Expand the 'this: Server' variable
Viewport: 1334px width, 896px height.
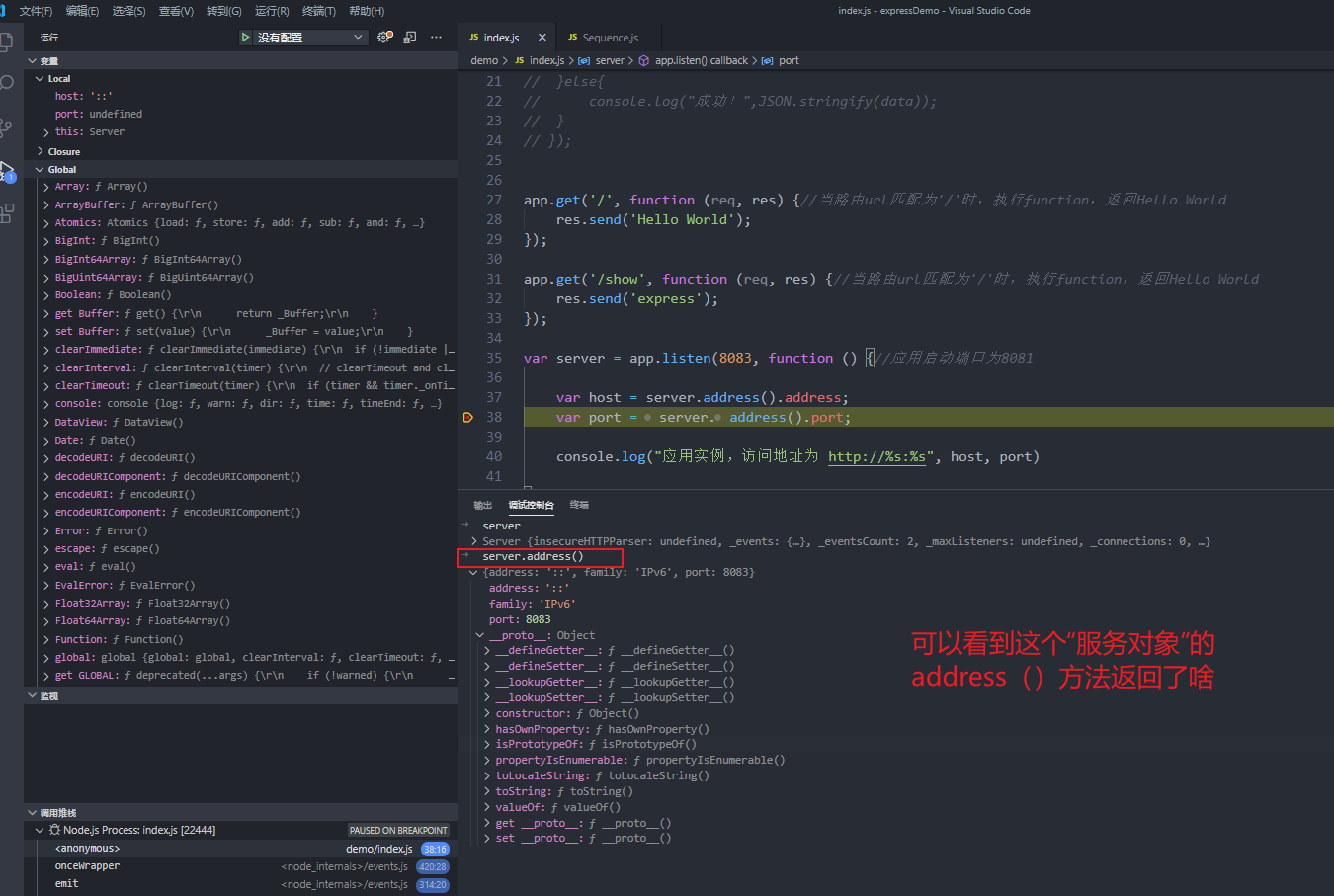pyautogui.click(x=46, y=132)
